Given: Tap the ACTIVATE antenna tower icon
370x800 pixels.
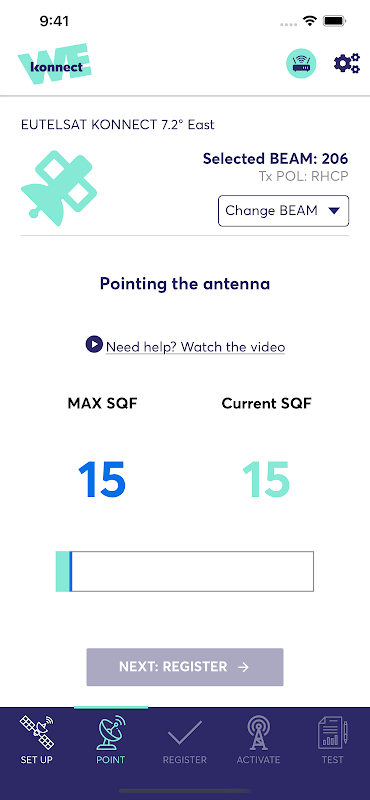Looking at the screenshot, I should tap(258, 732).
